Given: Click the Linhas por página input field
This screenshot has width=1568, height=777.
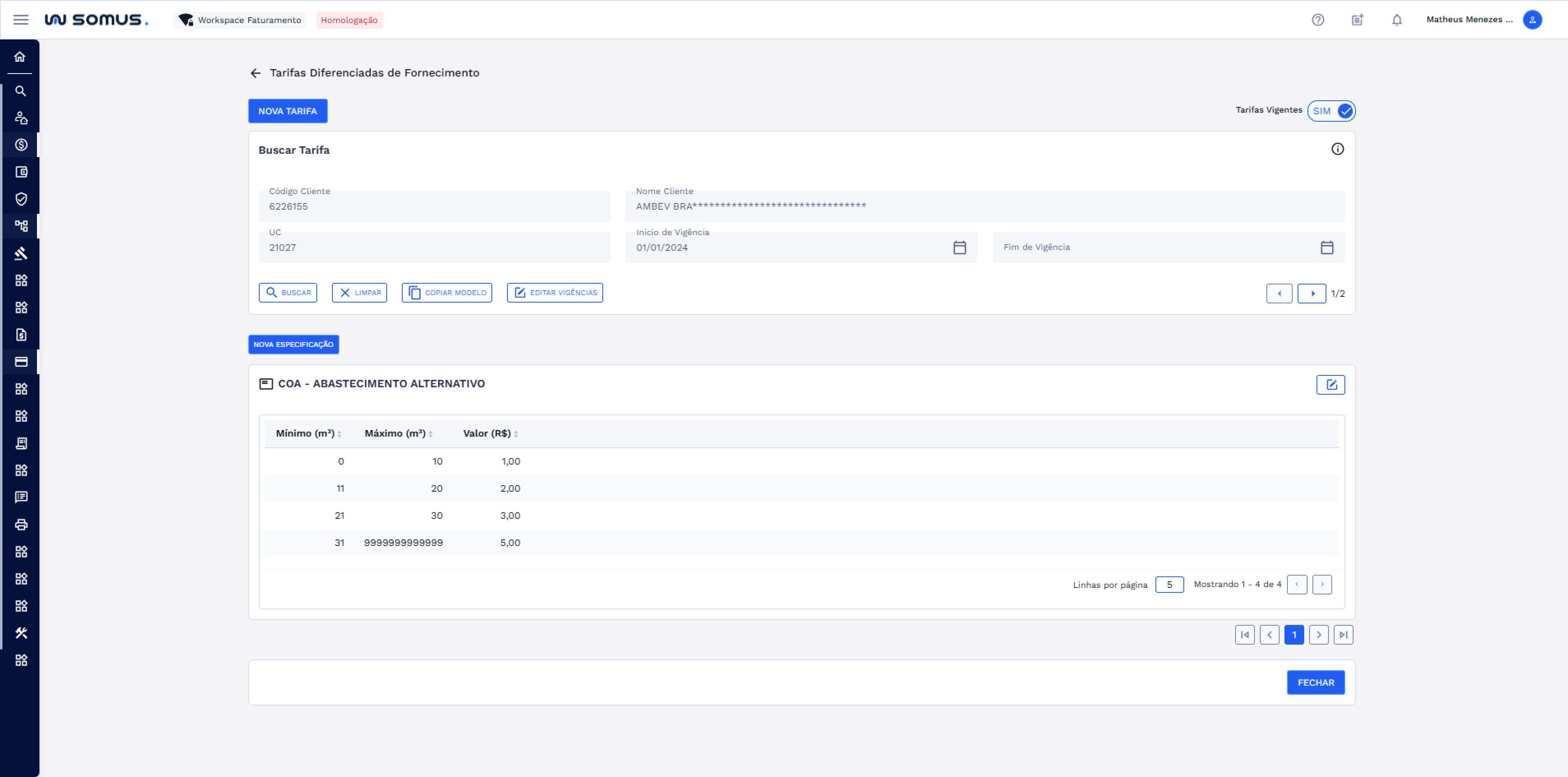Looking at the screenshot, I should [1169, 585].
